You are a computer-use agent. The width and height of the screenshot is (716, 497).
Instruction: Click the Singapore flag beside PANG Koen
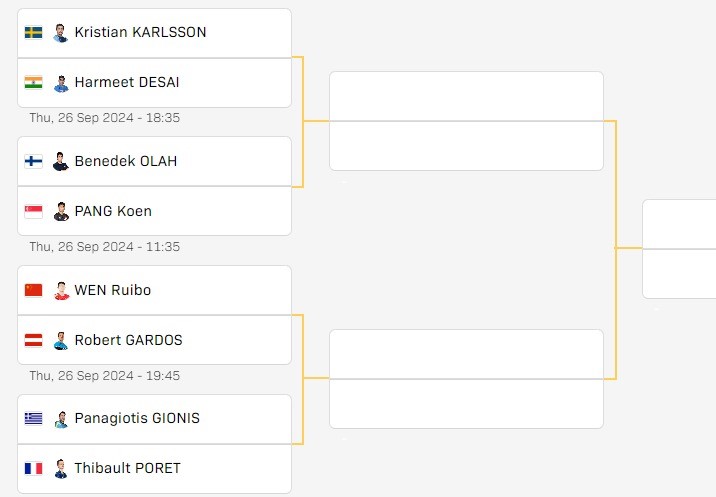click(x=33, y=211)
